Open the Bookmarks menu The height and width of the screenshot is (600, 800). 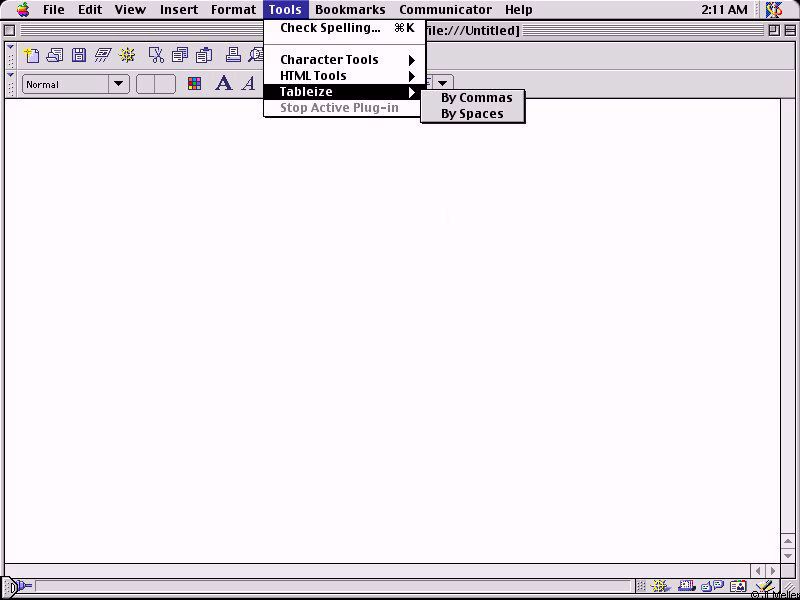[x=350, y=10]
